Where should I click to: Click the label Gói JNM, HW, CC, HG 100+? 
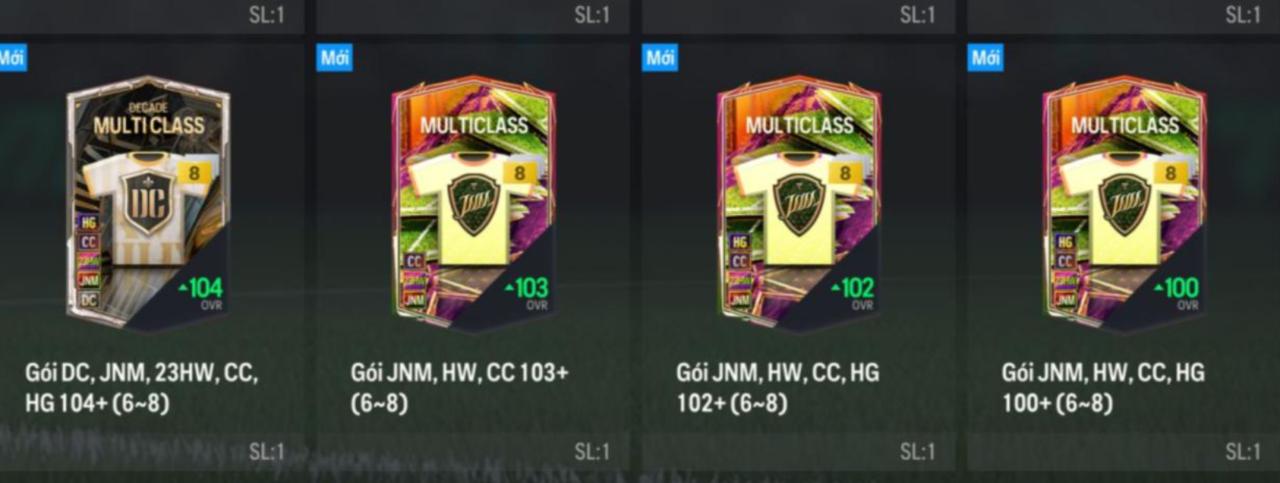tap(1103, 388)
